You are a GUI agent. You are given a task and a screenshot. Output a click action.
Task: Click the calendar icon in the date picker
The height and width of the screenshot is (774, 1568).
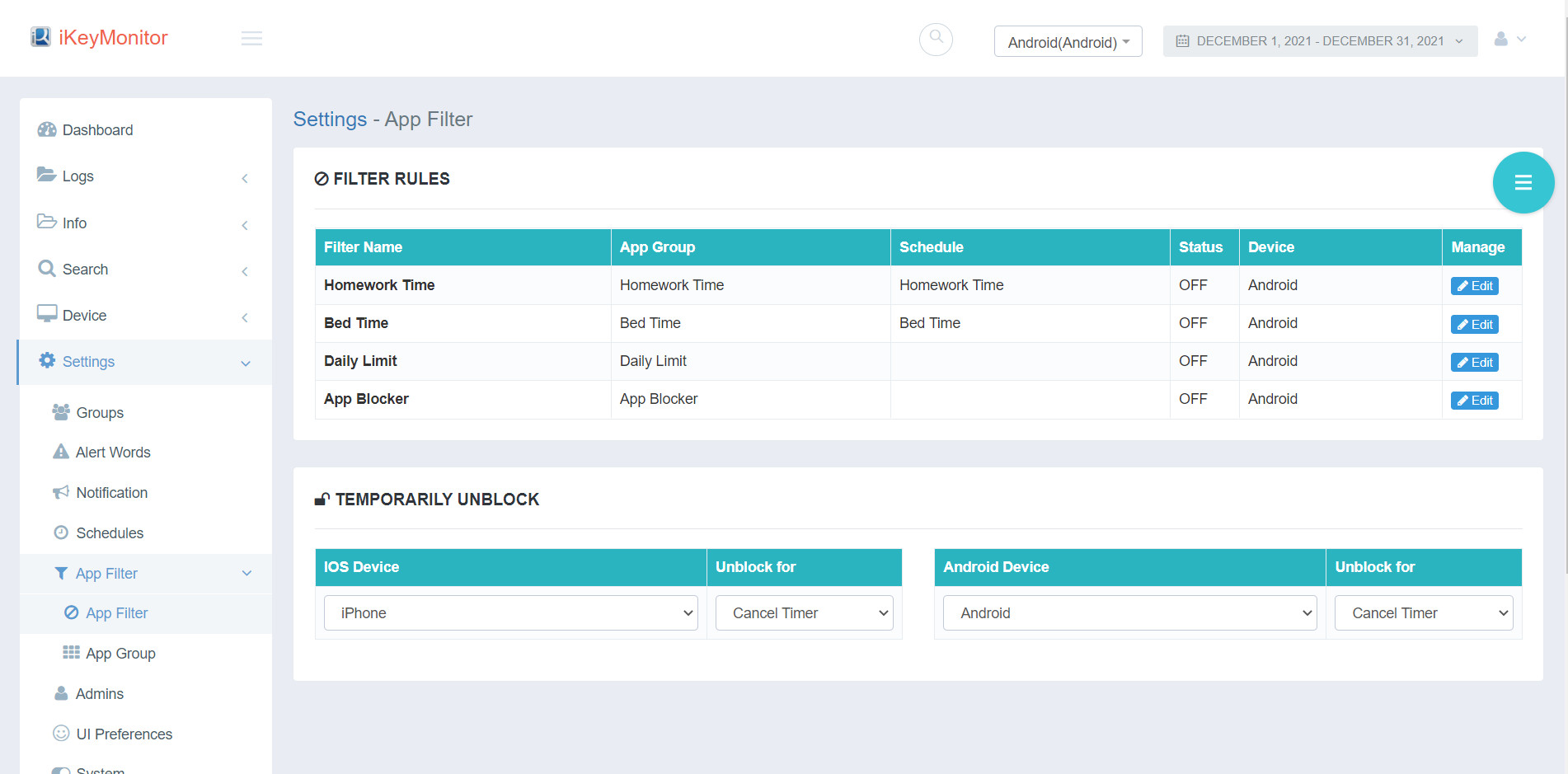pyautogui.click(x=1185, y=40)
